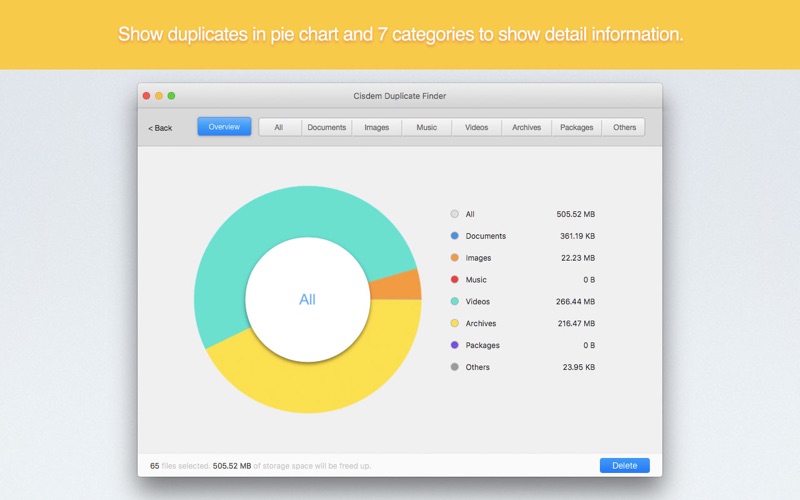The height and width of the screenshot is (500, 800).
Task: Click the red Music legend dot
Action: pyautogui.click(x=455, y=280)
